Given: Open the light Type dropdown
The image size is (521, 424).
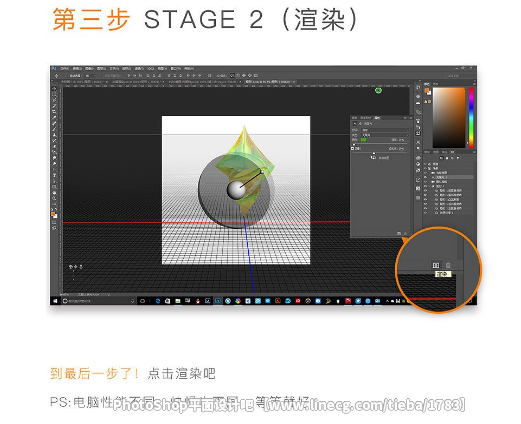Looking at the screenshot, I should [x=385, y=135].
